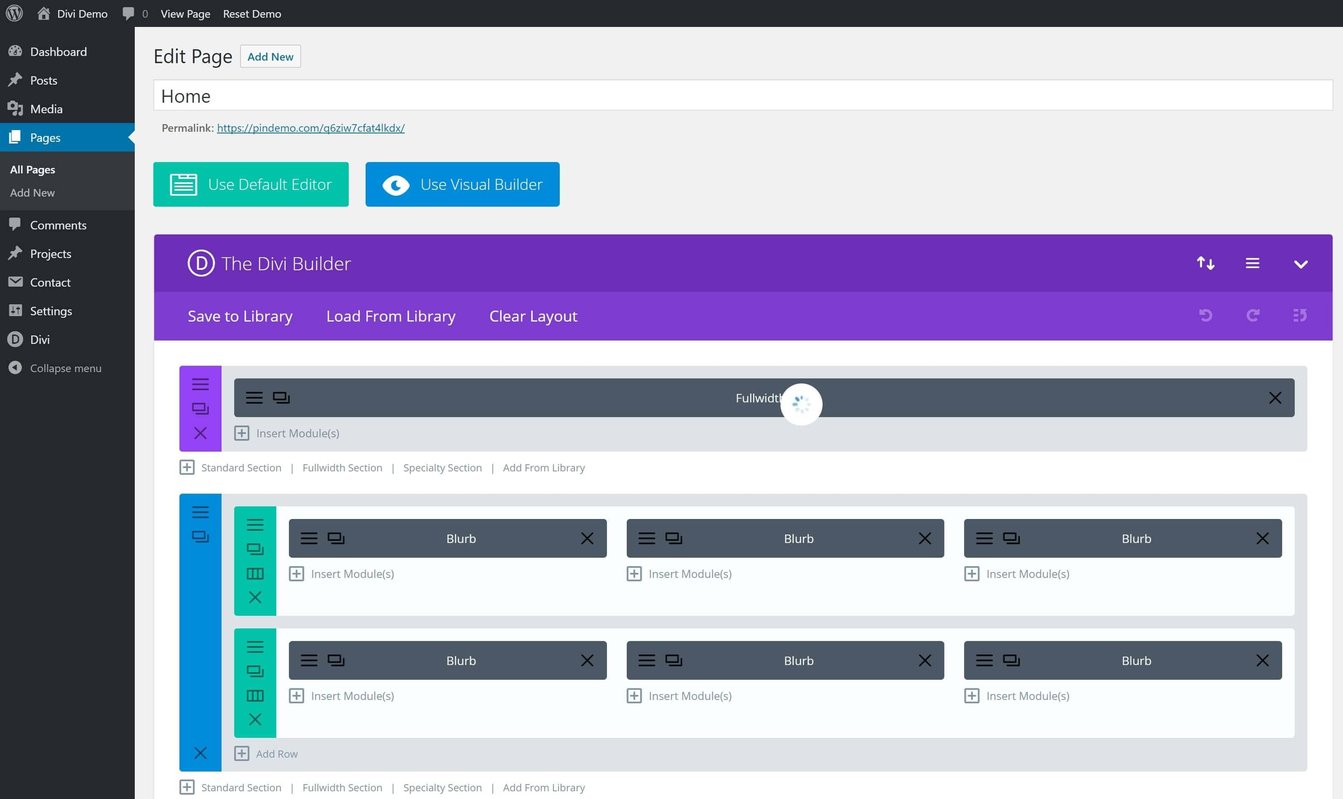1343x799 pixels.
Task: Open Divi Demo home link
Action: pos(72,14)
